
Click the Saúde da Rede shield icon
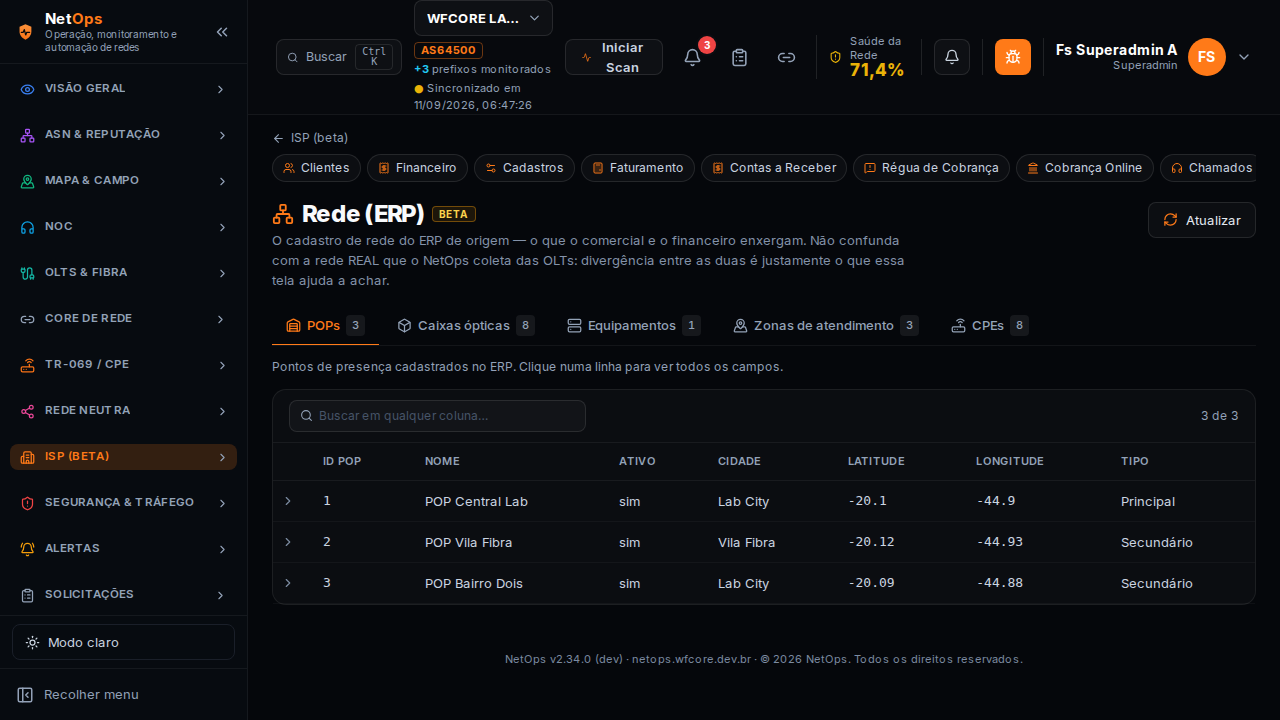point(836,57)
